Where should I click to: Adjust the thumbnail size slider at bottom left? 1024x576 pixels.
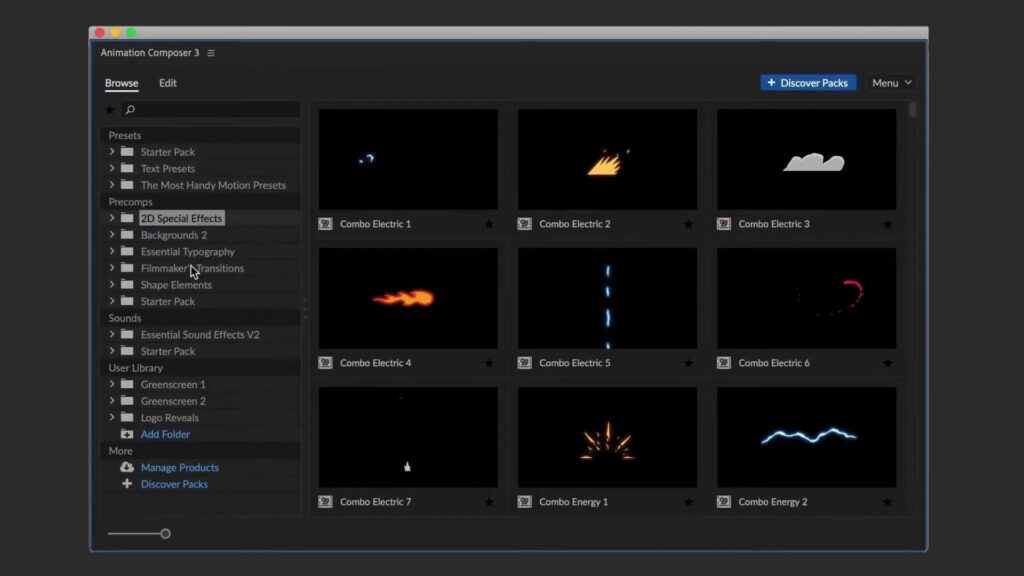(164, 533)
